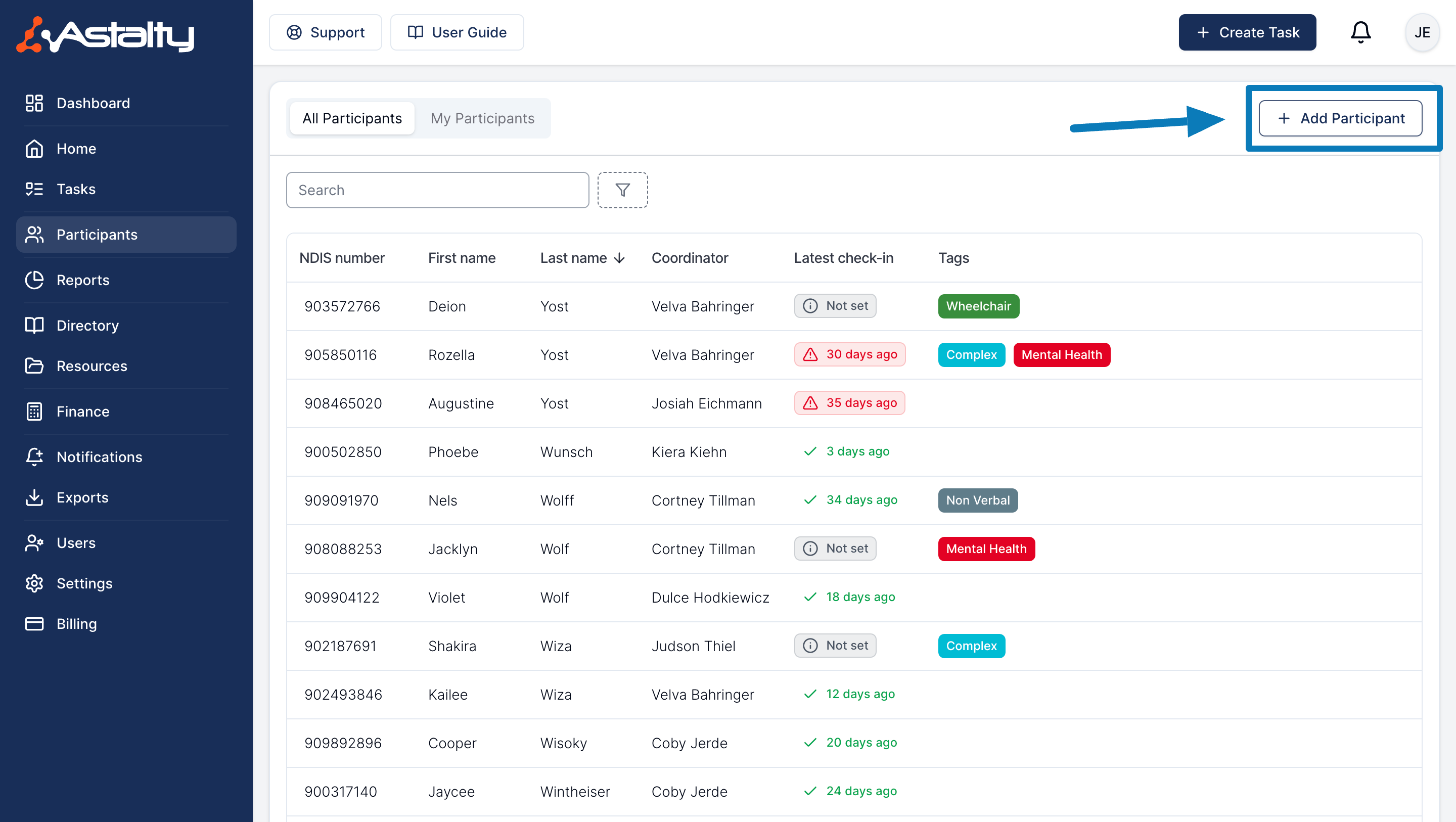Click the Non Verbal tag on Nels Wolff
Screen dimensions: 1456x822
978,500
